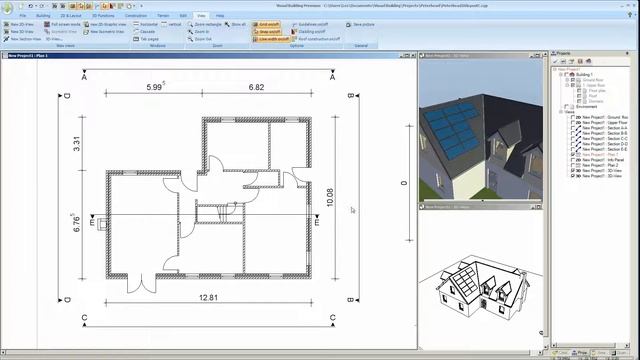Open the Building ribbon tab
The width and height of the screenshot is (640, 360).
pos(43,16)
